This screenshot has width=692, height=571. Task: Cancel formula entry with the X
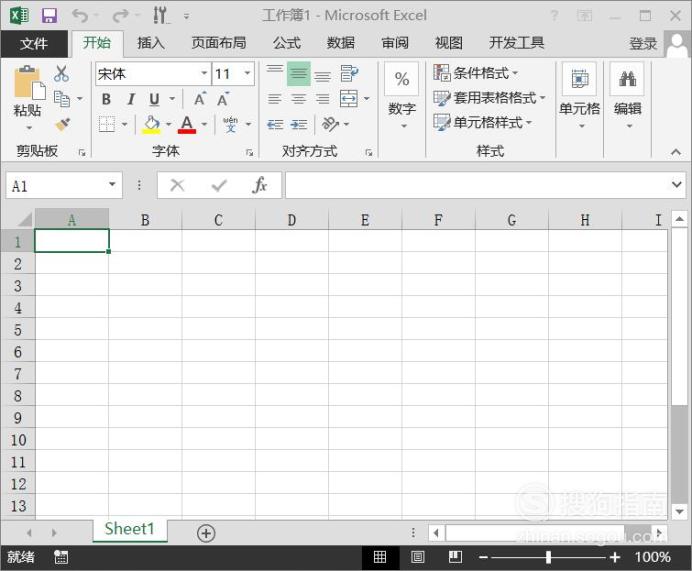[177, 185]
